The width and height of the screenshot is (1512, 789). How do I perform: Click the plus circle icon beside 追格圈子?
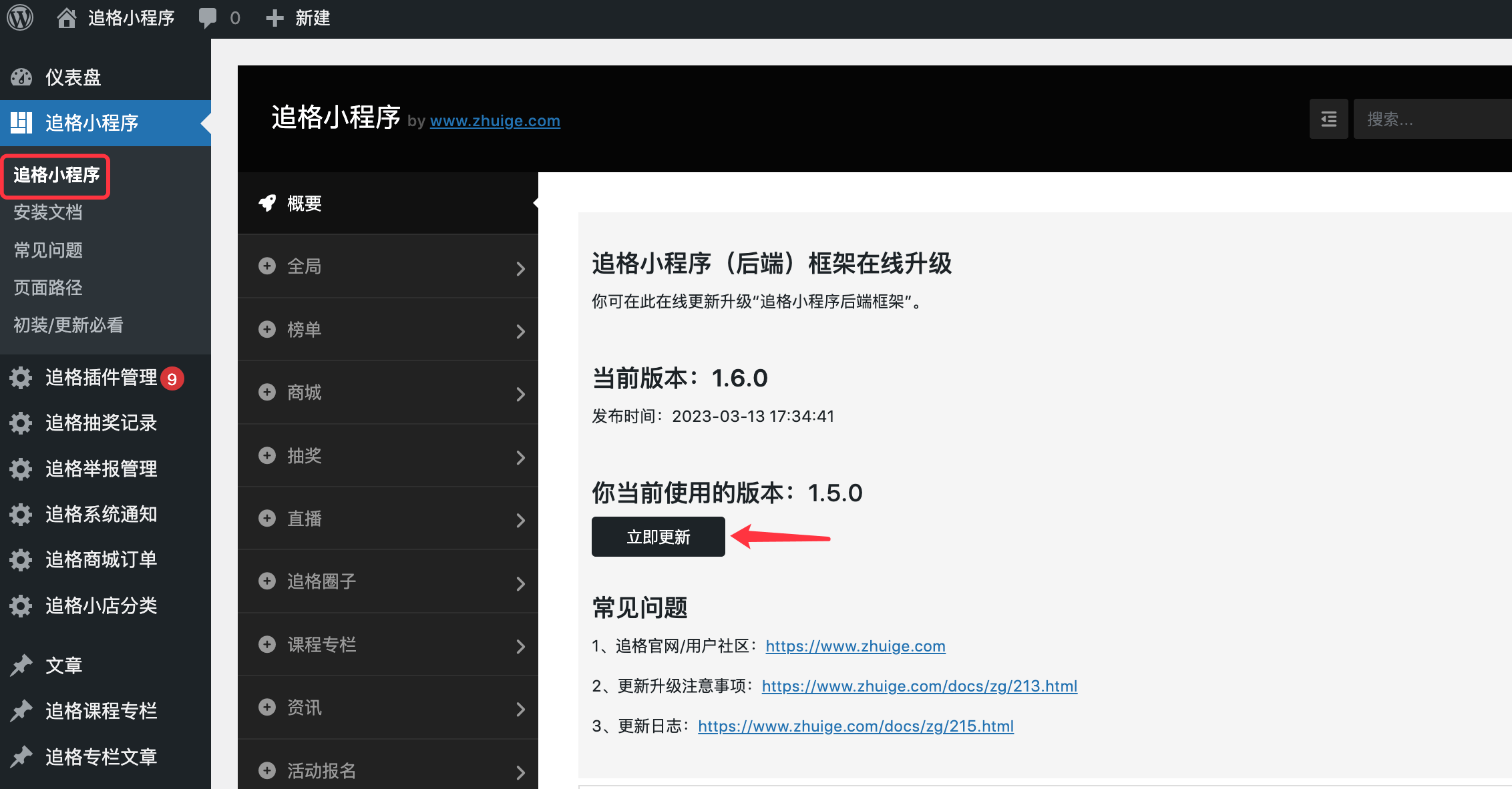pos(267,581)
